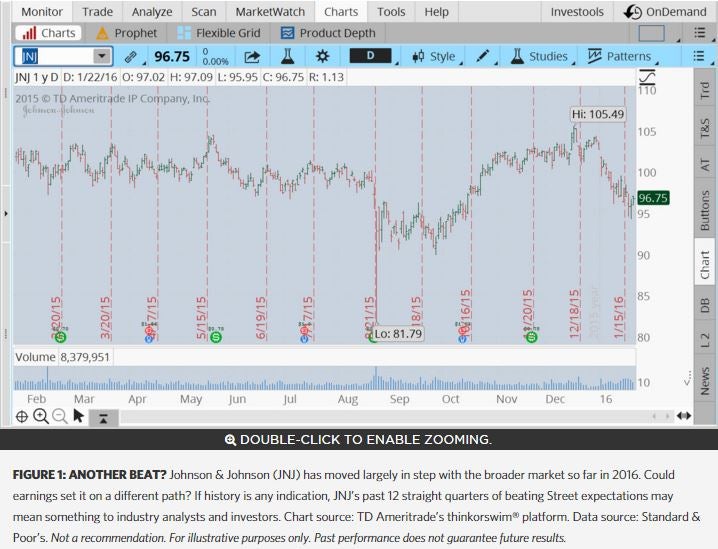Click the 5/15/15 earnings marker
This screenshot has height=549, width=718.
click(201, 318)
